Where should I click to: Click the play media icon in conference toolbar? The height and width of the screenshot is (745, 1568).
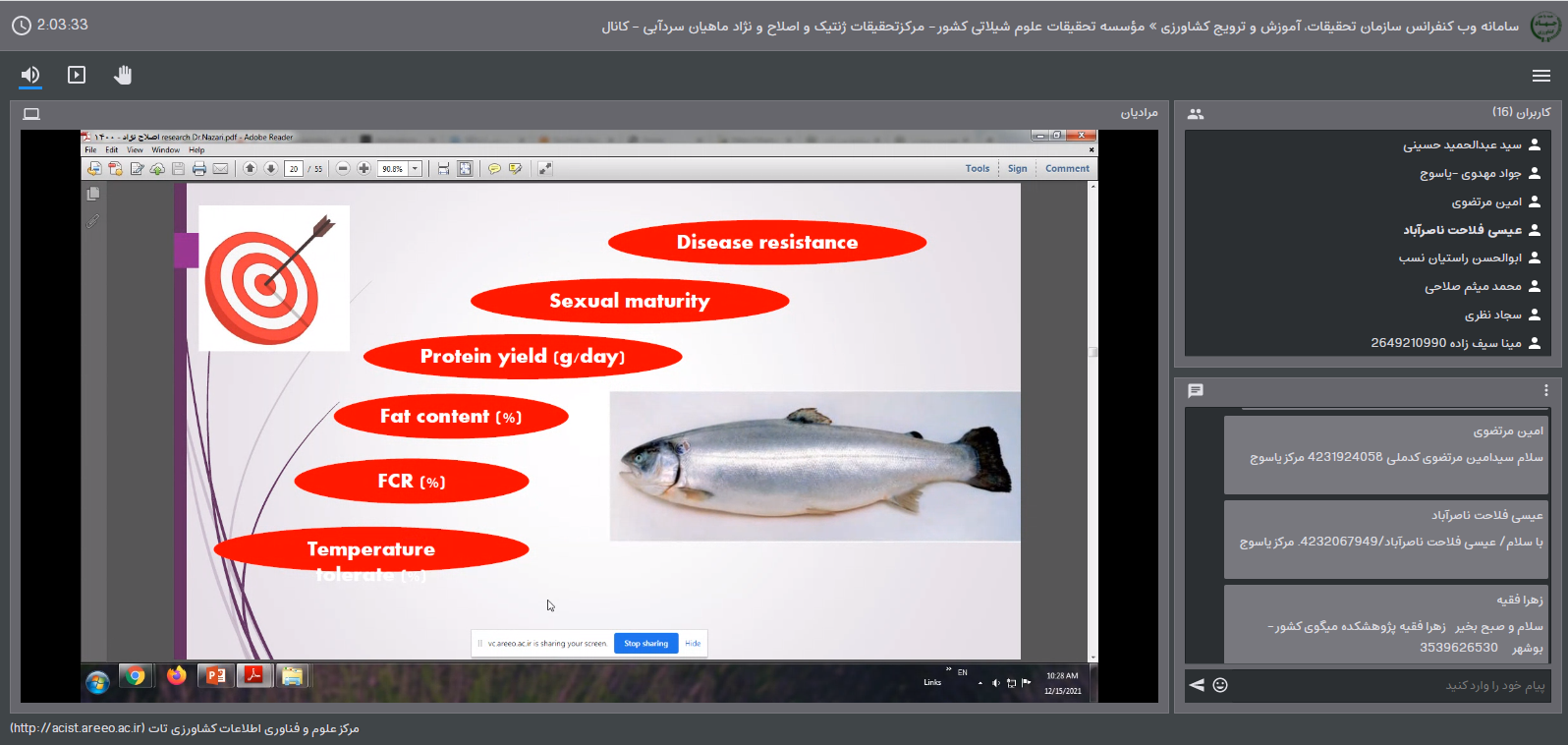tap(77, 75)
